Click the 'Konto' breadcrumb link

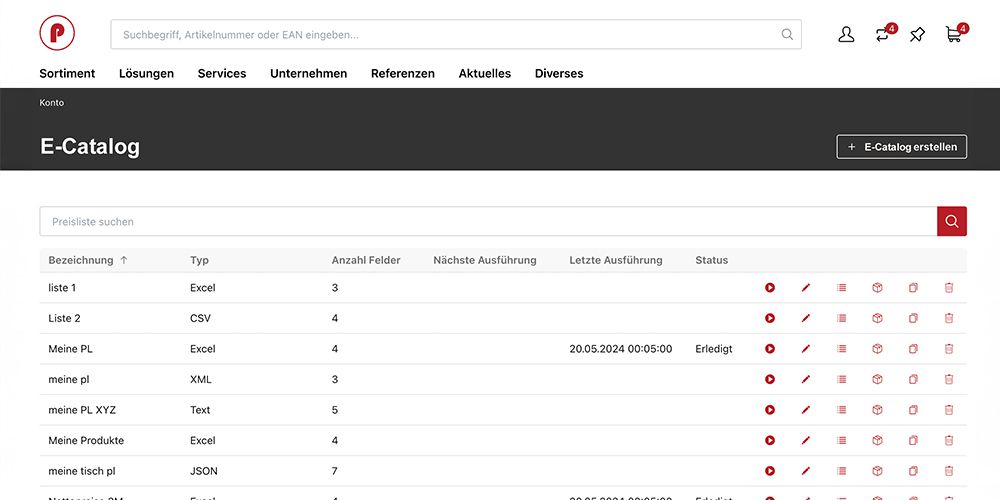click(52, 103)
